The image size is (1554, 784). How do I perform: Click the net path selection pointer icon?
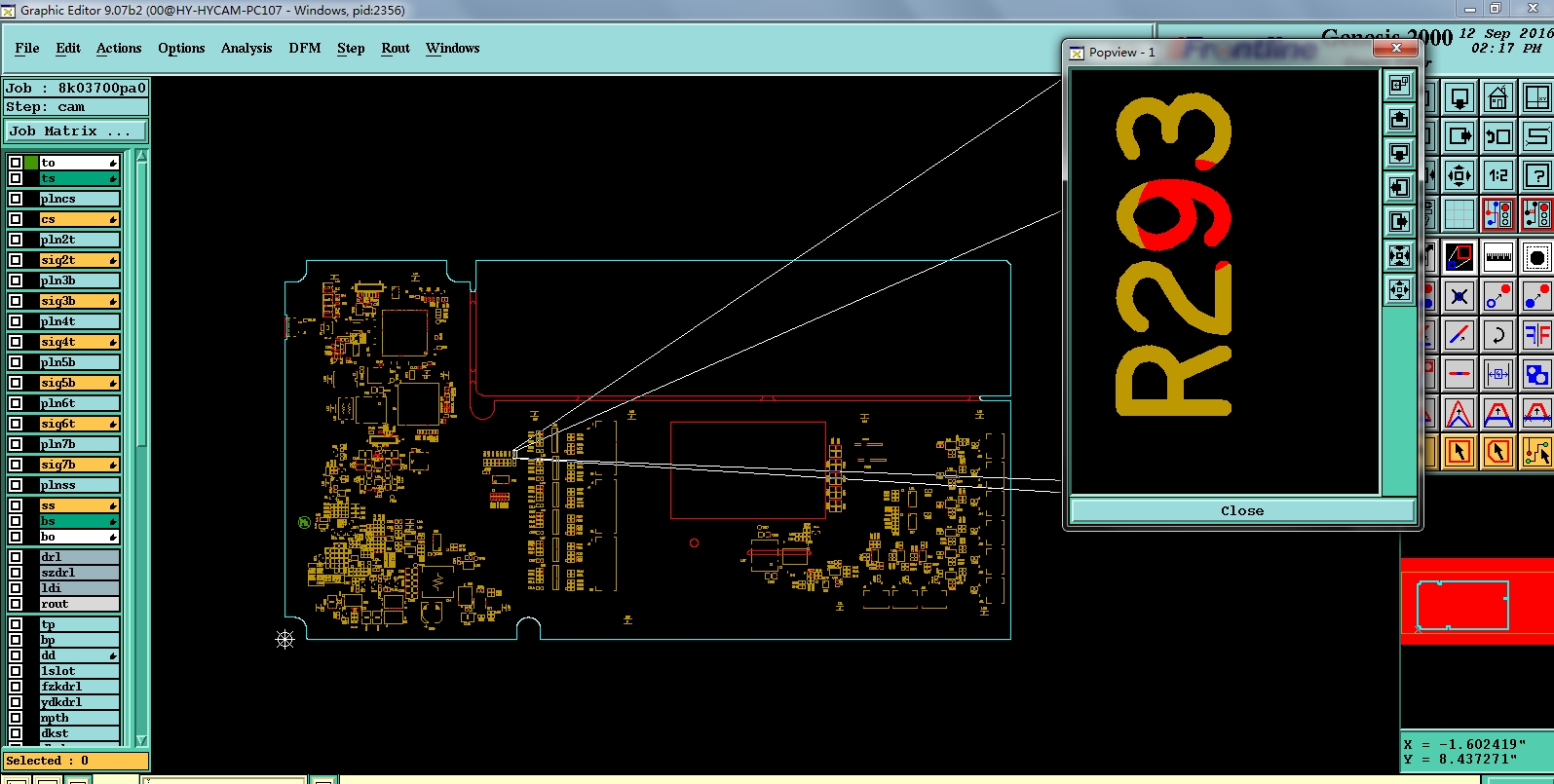point(1536,452)
